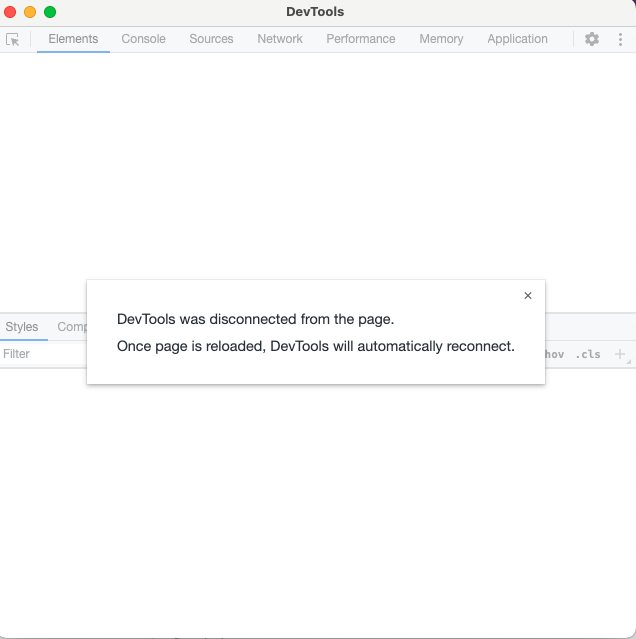Image resolution: width=636 pixels, height=639 pixels.
Task: Switch to the Elements tab
Action: pyautogui.click(x=73, y=39)
